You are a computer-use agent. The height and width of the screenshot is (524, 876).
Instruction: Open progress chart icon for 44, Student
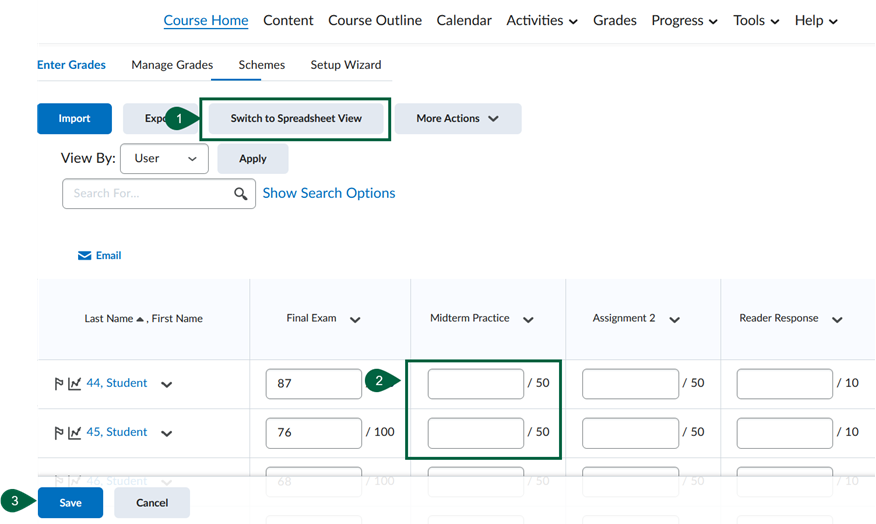pyautogui.click(x=75, y=384)
